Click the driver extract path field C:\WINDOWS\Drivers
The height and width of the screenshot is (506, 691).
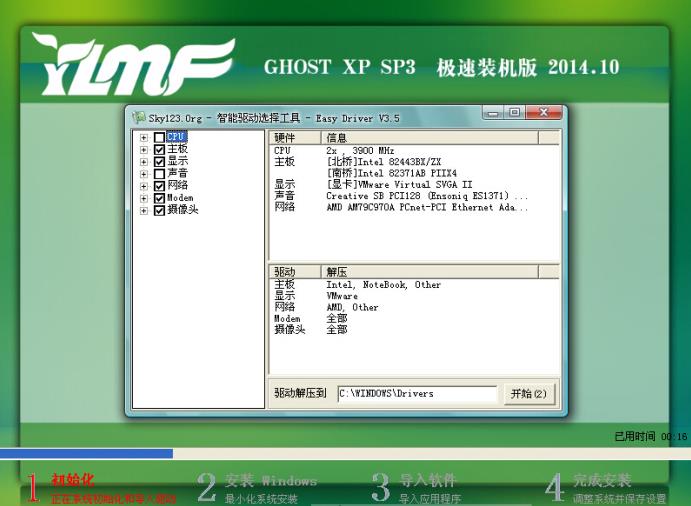coord(417,394)
